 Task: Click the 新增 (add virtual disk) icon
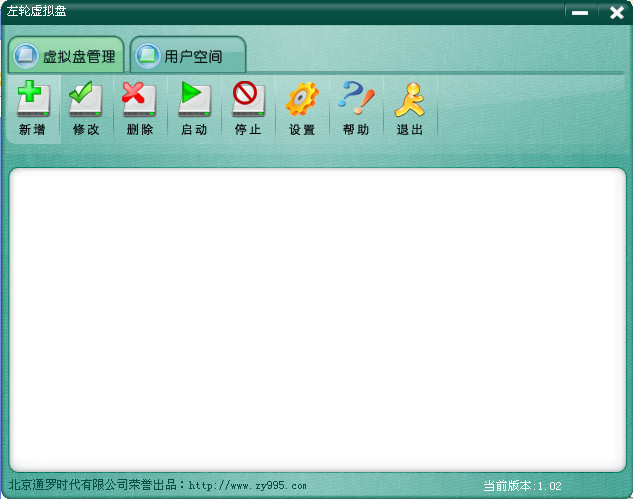(33, 99)
